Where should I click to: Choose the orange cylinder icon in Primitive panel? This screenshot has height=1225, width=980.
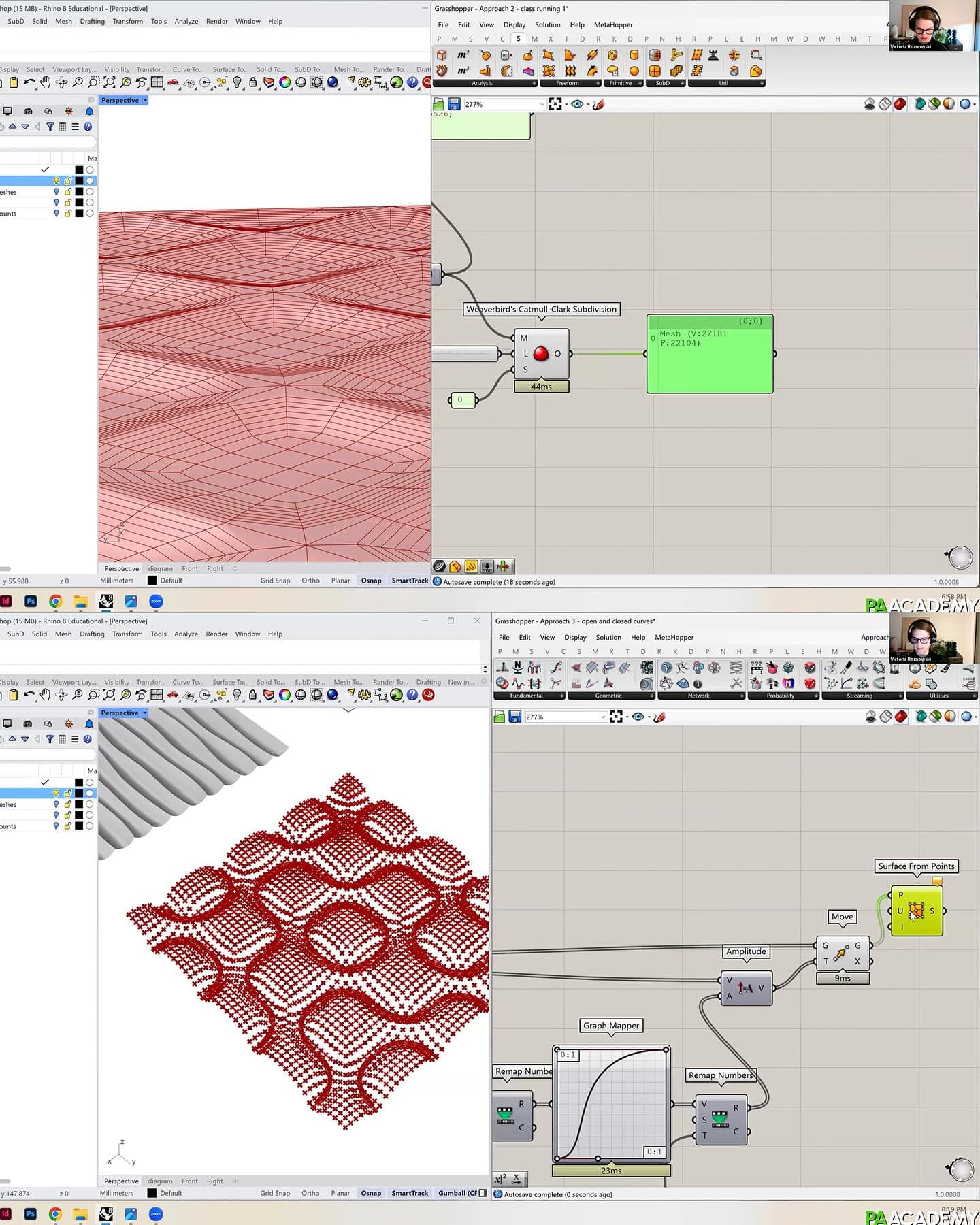(x=634, y=55)
